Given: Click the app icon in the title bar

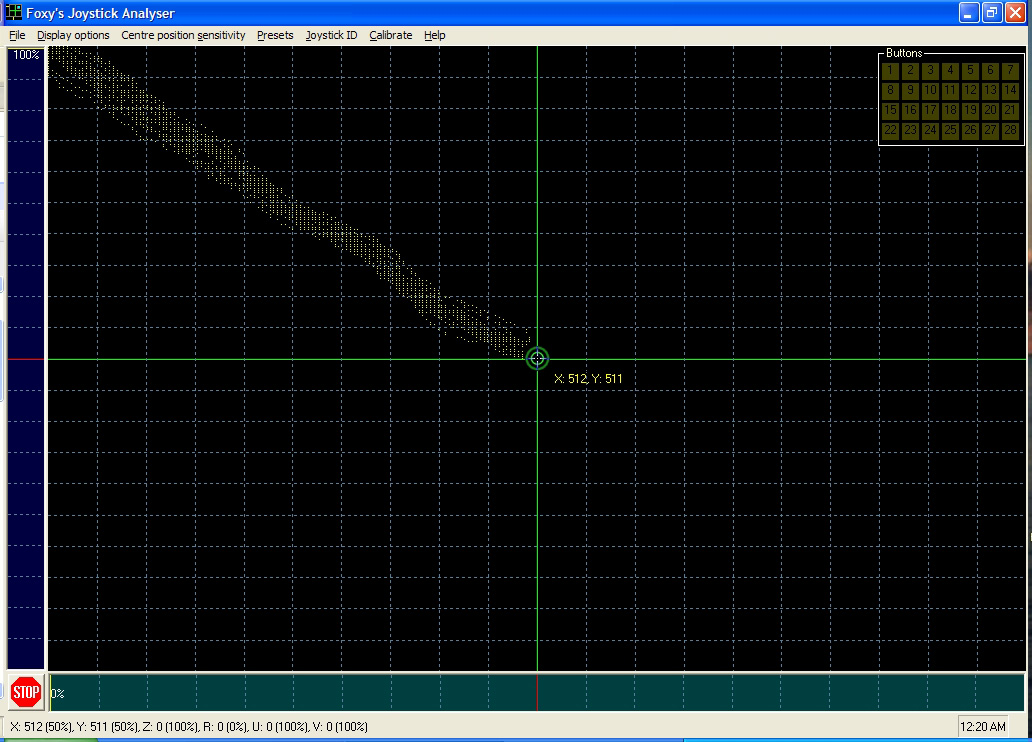Looking at the screenshot, I should point(13,13).
